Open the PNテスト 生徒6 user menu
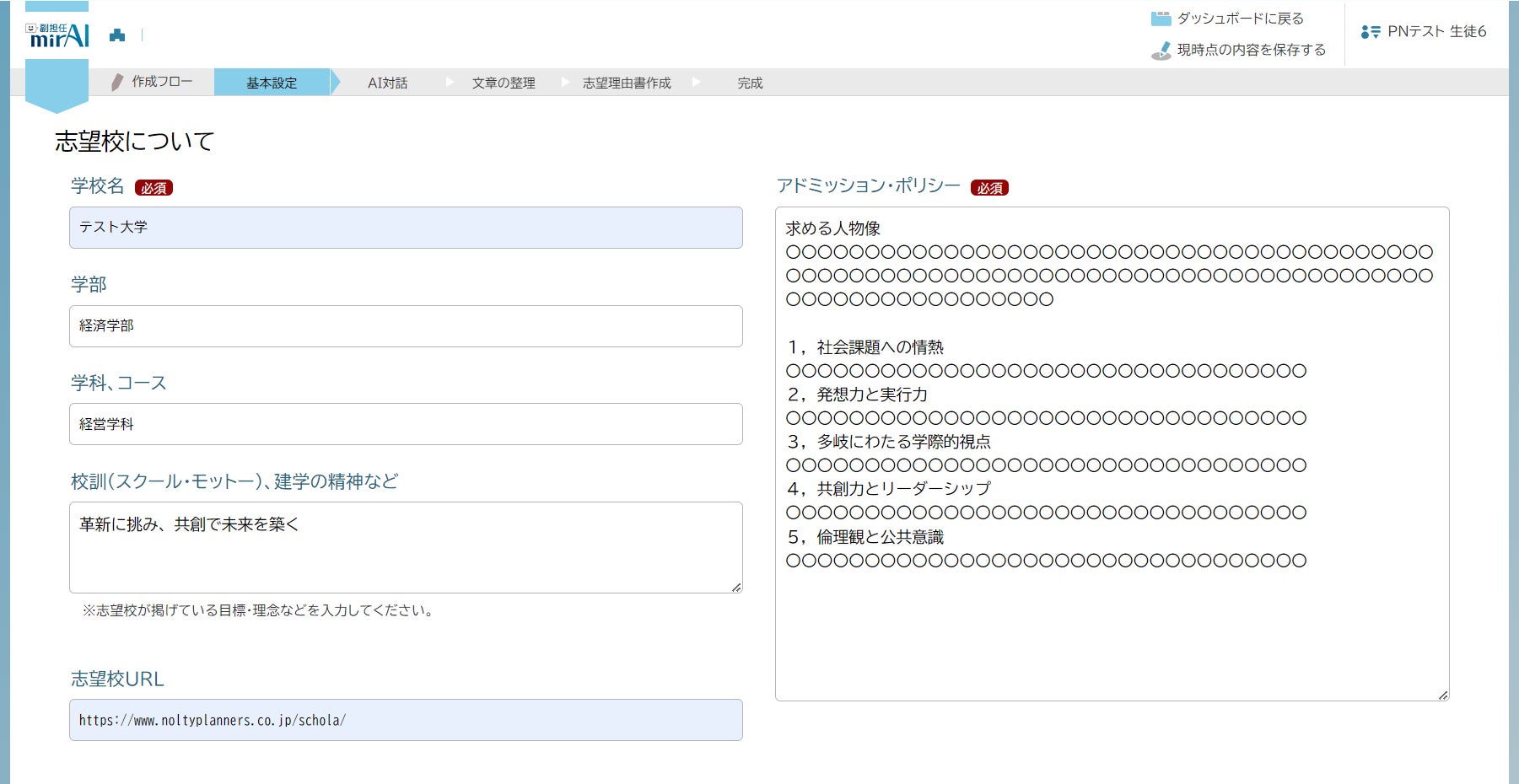This screenshot has width=1519, height=784. (x=1436, y=32)
